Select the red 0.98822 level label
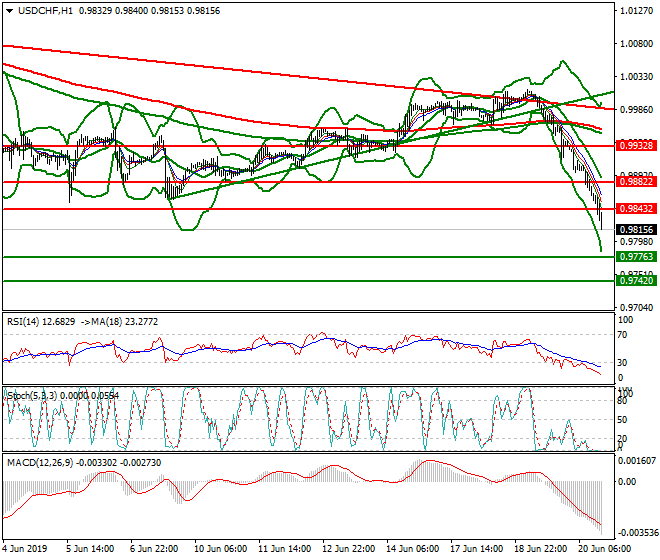660x560 pixels. (x=636, y=182)
